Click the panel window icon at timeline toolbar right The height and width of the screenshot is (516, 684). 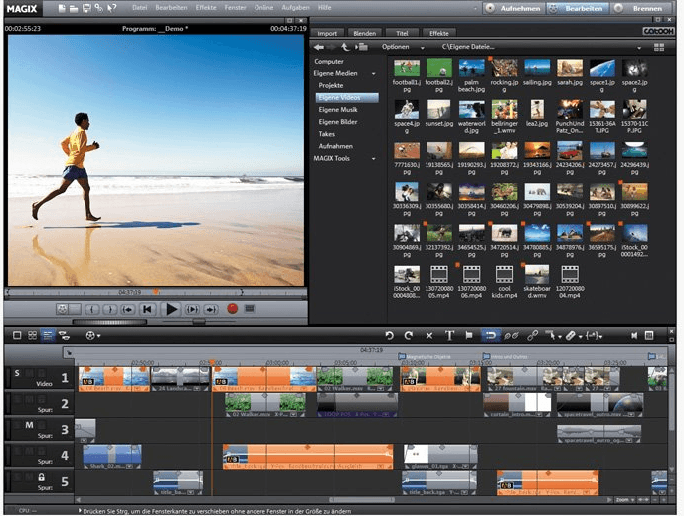tap(649, 335)
